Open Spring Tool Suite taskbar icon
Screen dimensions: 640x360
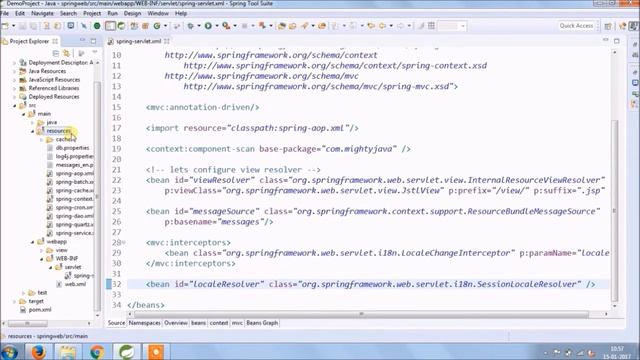pyautogui.click(x=127, y=351)
